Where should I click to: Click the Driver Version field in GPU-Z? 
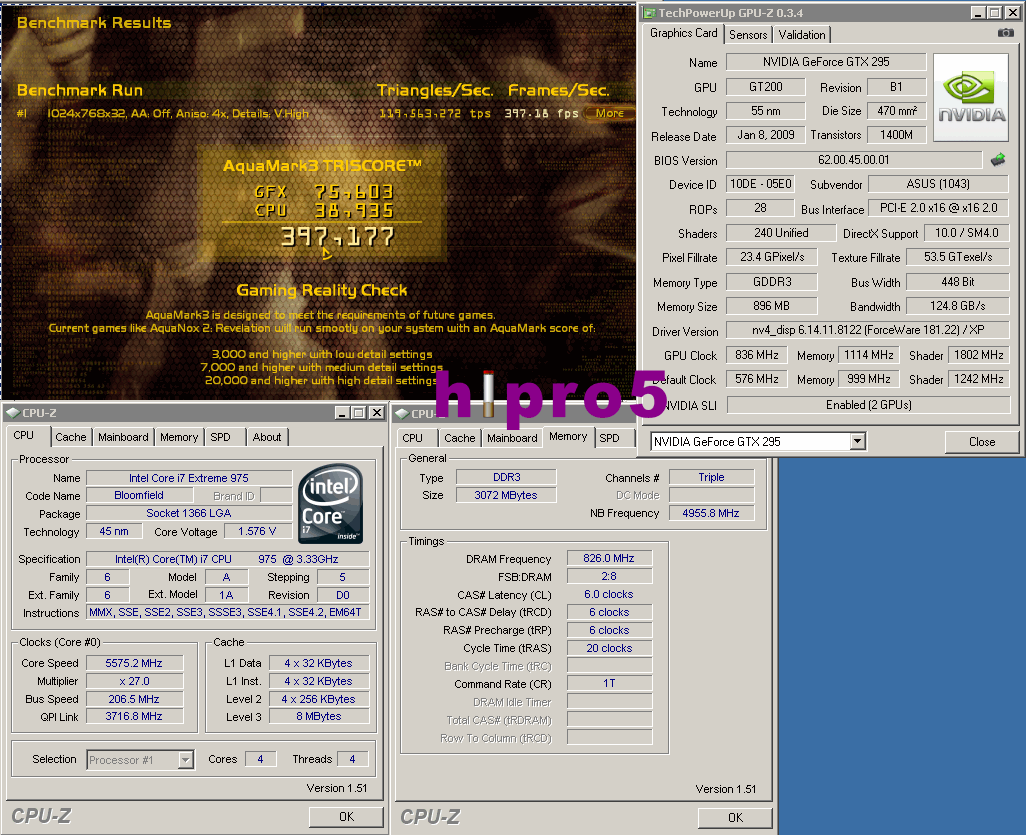[868, 330]
